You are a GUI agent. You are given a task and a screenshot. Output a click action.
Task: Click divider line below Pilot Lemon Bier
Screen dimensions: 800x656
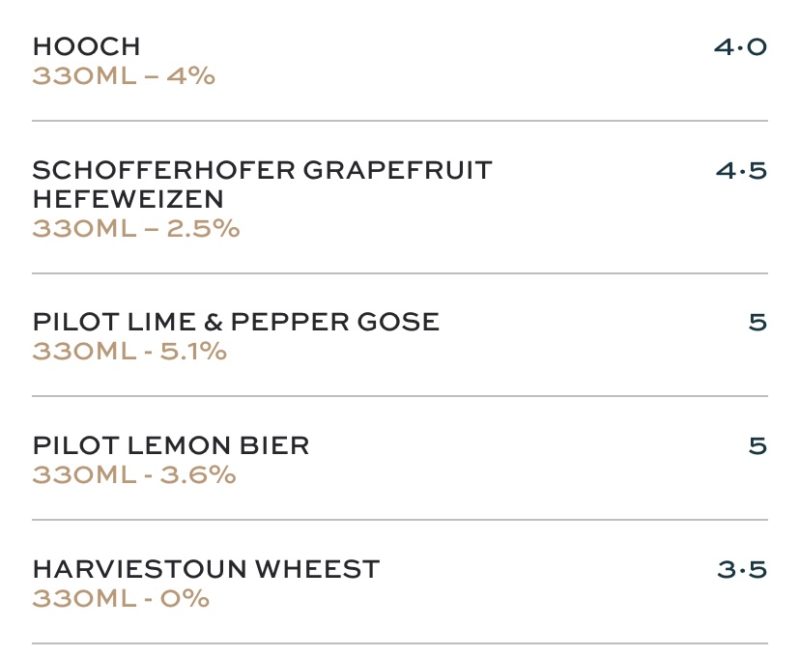point(400,520)
